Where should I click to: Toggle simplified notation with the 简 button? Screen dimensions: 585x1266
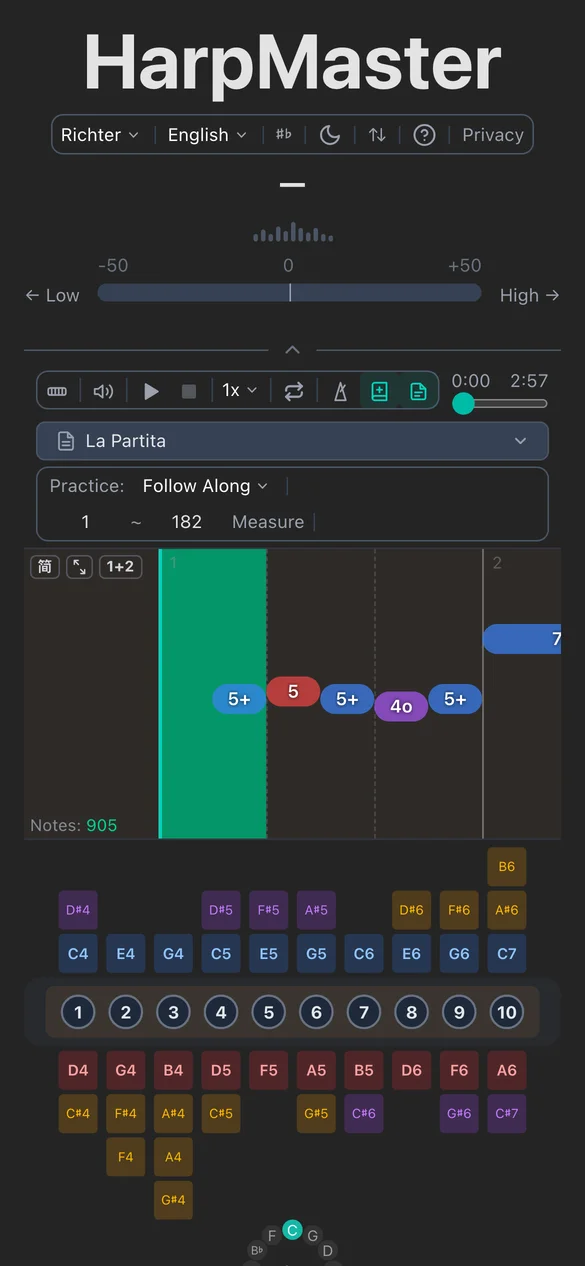coord(44,567)
